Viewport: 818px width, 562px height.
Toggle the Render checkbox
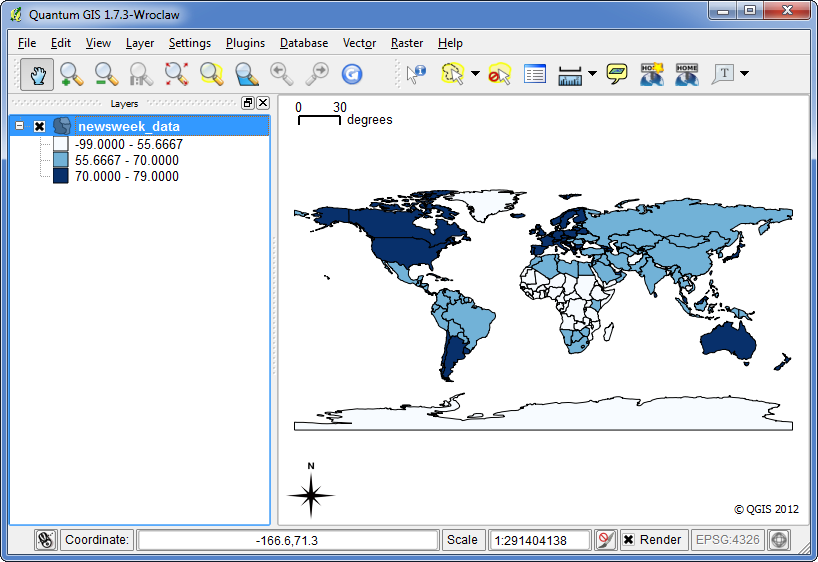pyautogui.click(x=629, y=540)
